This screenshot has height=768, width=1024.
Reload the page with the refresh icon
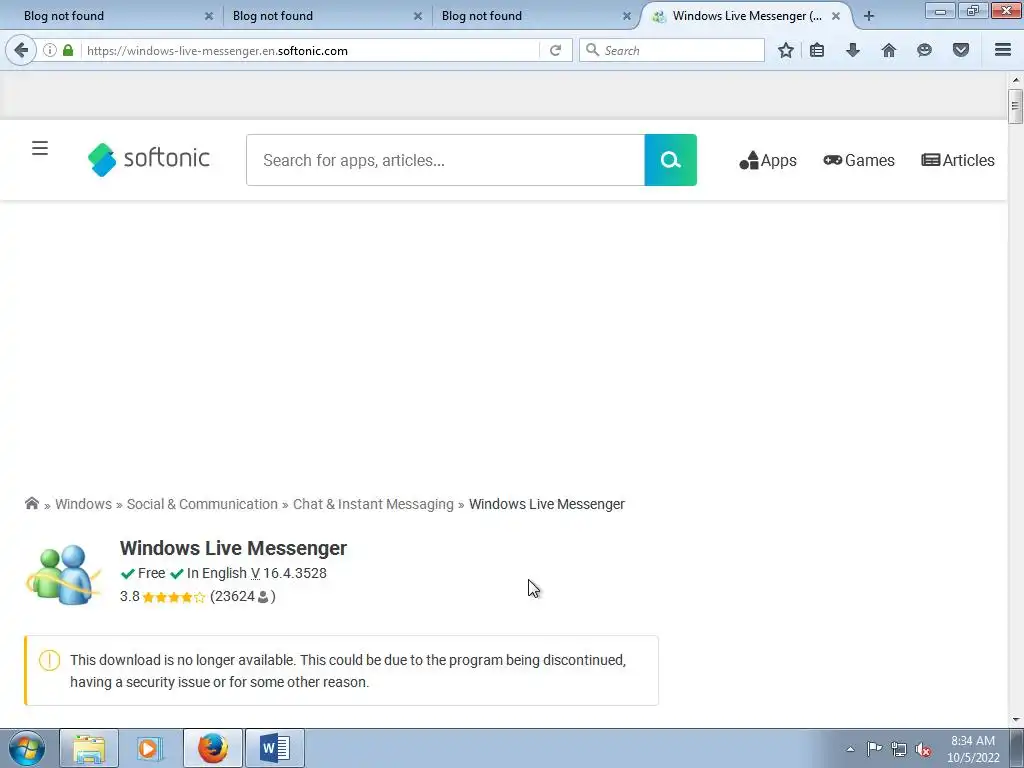pyautogui.click(x=555, y=50)
